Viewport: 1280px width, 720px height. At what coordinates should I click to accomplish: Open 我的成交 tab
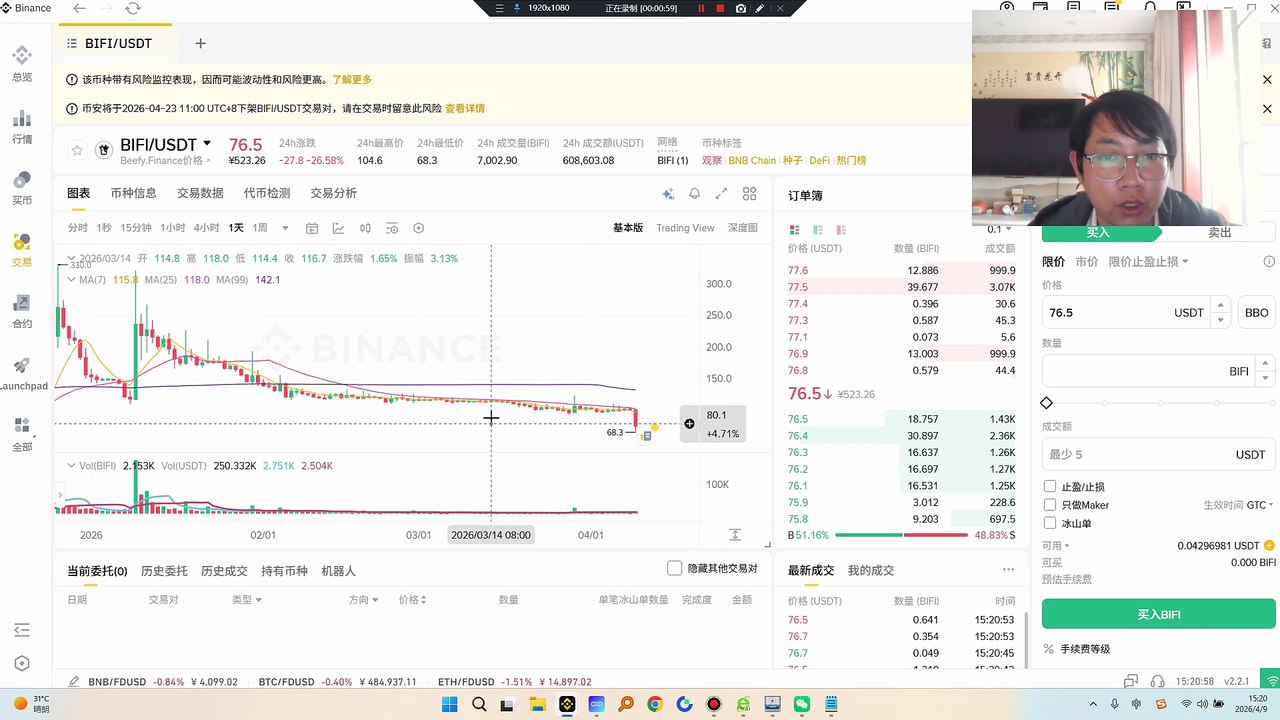871,570
